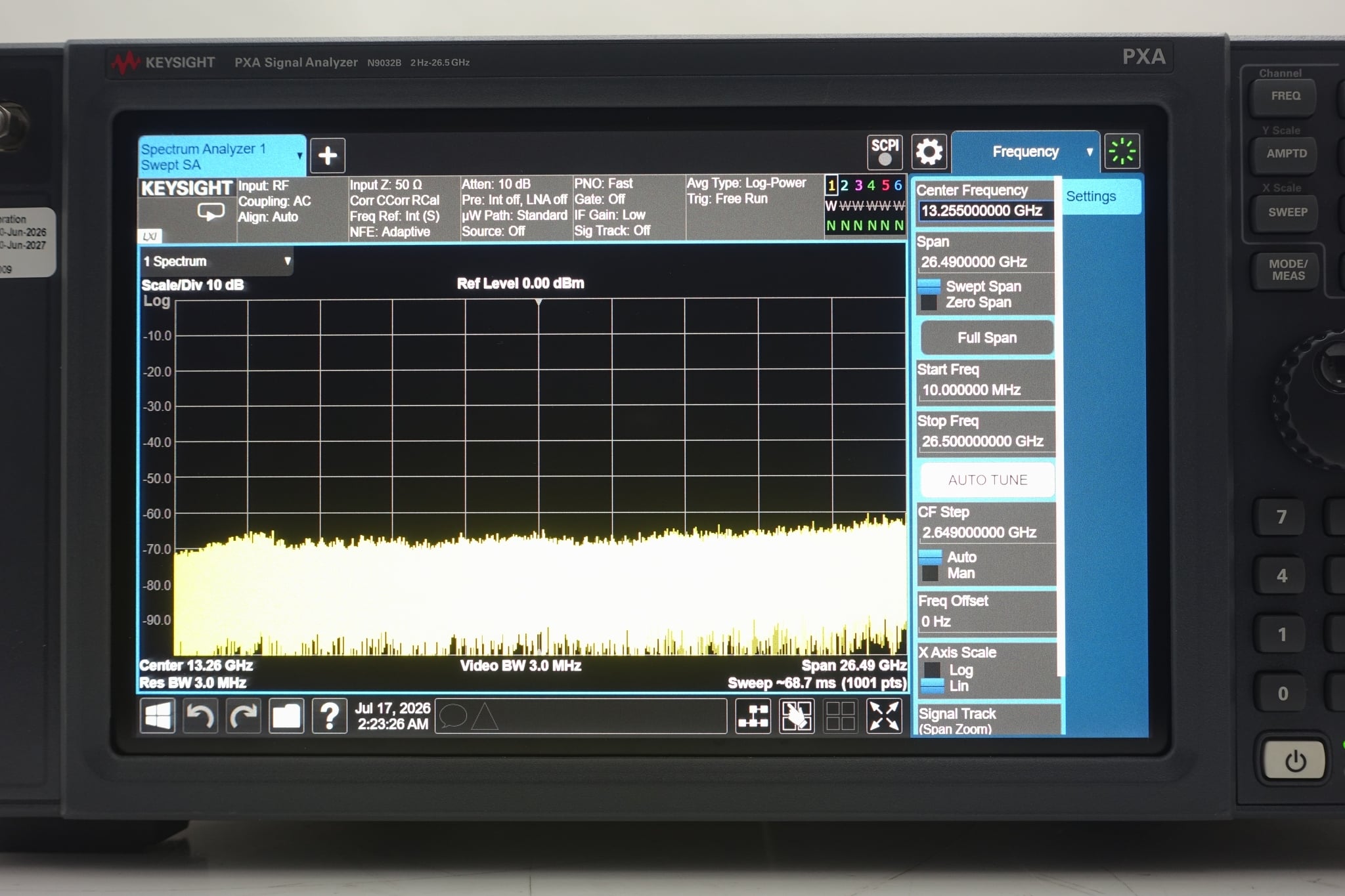Click the warning triangle status icon

(x=485, y=716)
